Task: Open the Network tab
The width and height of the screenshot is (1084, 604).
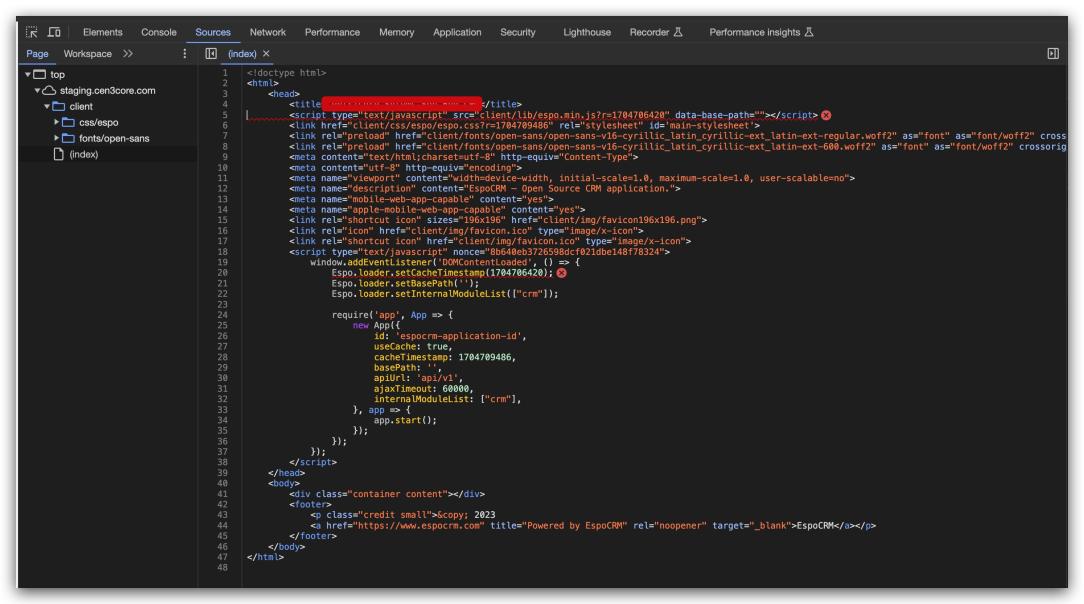Action: tap(268, 32)
